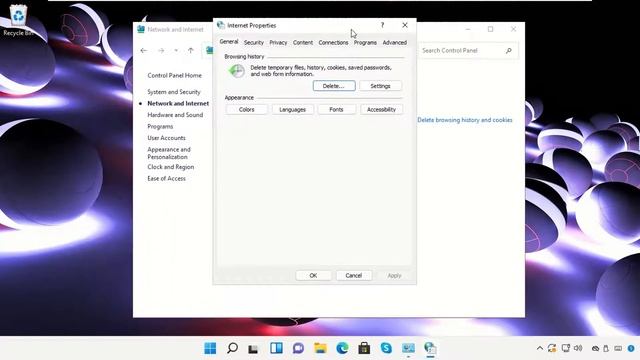Click OK in Internet Properties
Screen dimensions: 640x360
click(x=313, y=275)
